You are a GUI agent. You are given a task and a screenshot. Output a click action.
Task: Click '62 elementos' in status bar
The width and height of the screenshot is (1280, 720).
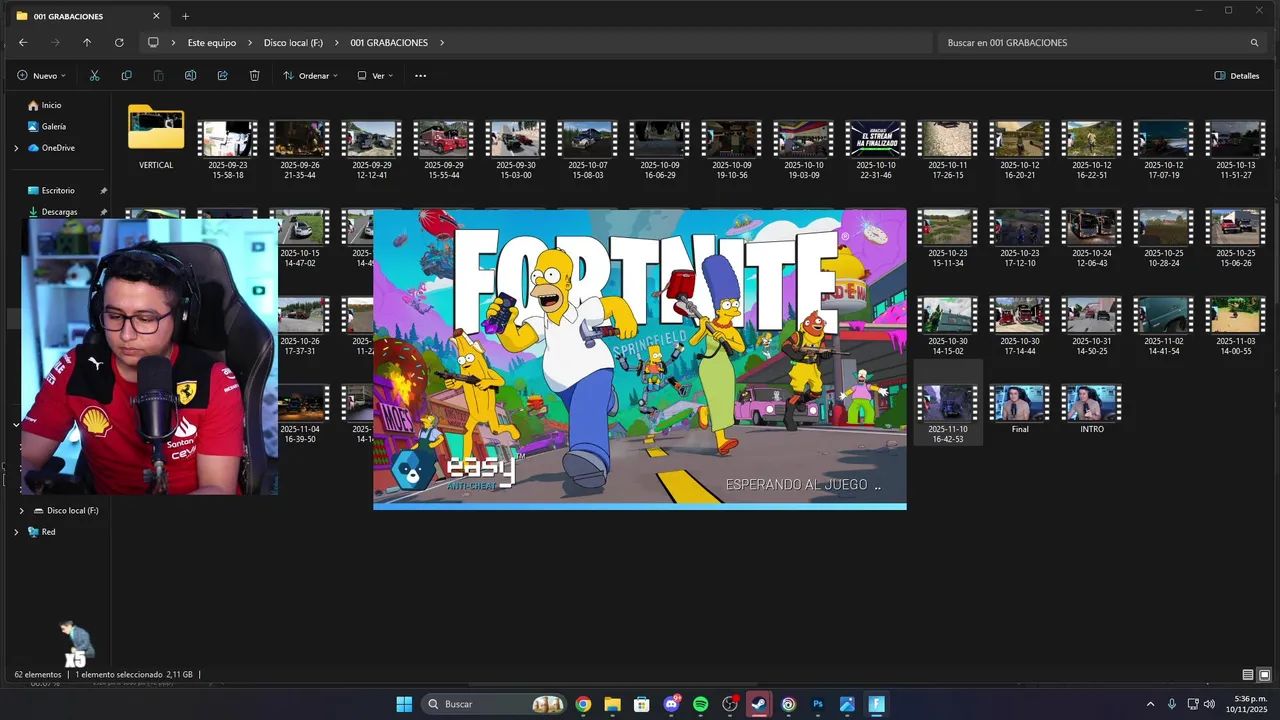point(38,675)
